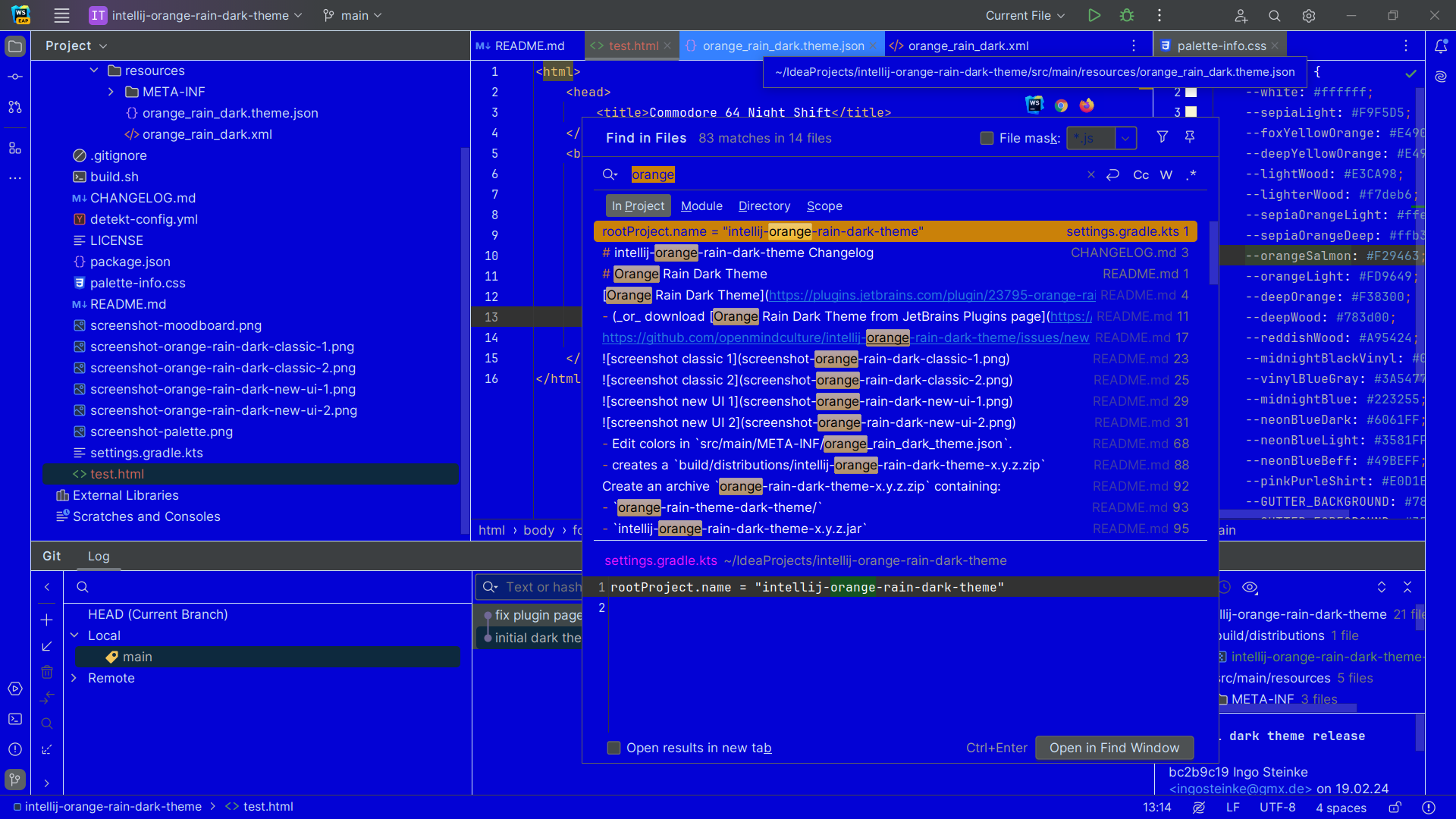Image resolution: width=1456 pixels, height=819 pixels.
Task: Click the filter icon in Find in Files
Action: click(x=1162, y=137)
